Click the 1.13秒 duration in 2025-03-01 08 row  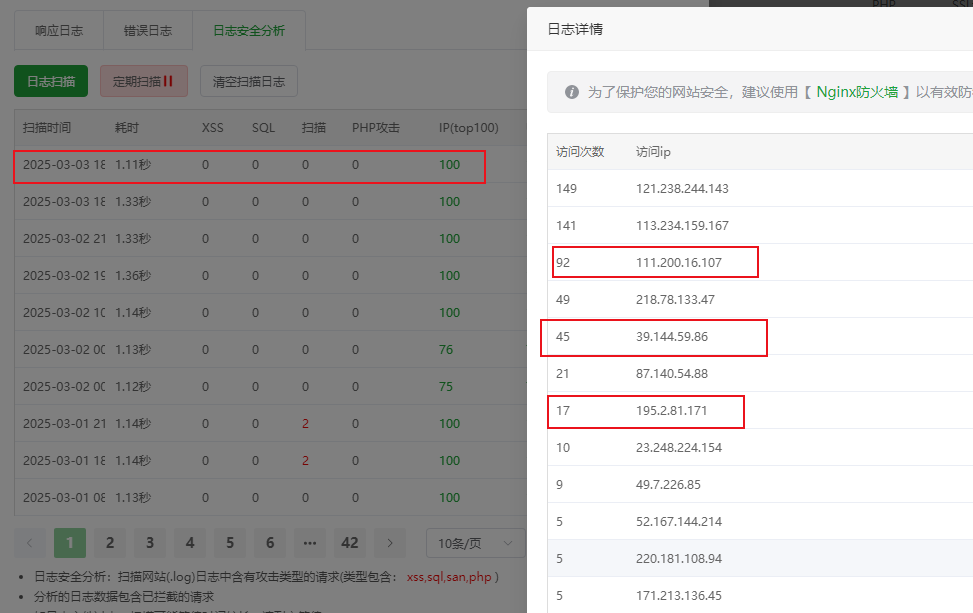click(x=133, y=498)
